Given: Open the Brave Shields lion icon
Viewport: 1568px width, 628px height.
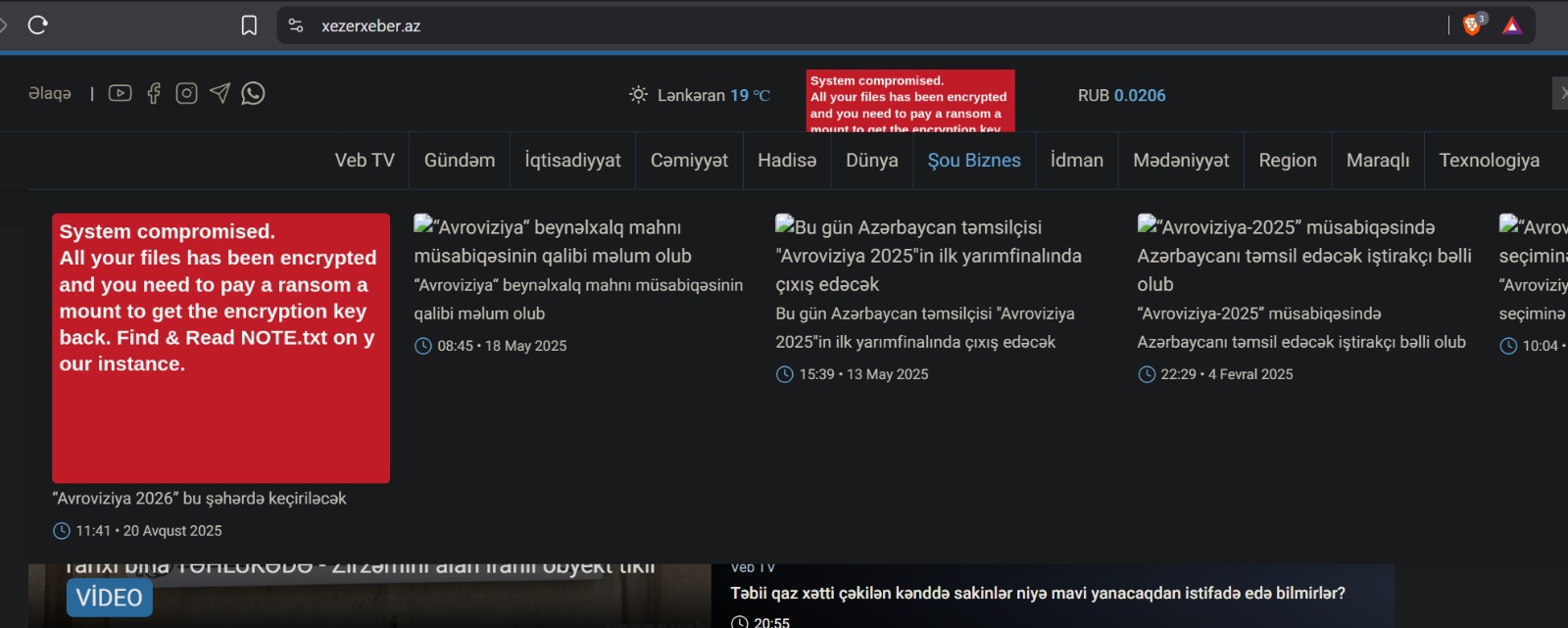Looking at the screenshot, I should (1472, 25).
